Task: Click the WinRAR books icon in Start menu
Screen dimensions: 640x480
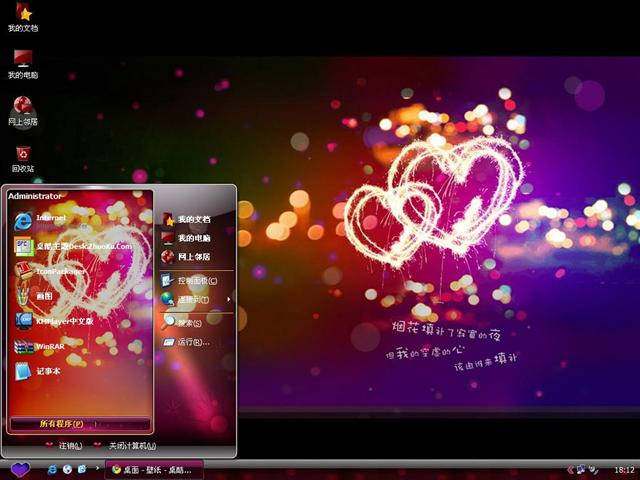Action: [x=24, y=347]
